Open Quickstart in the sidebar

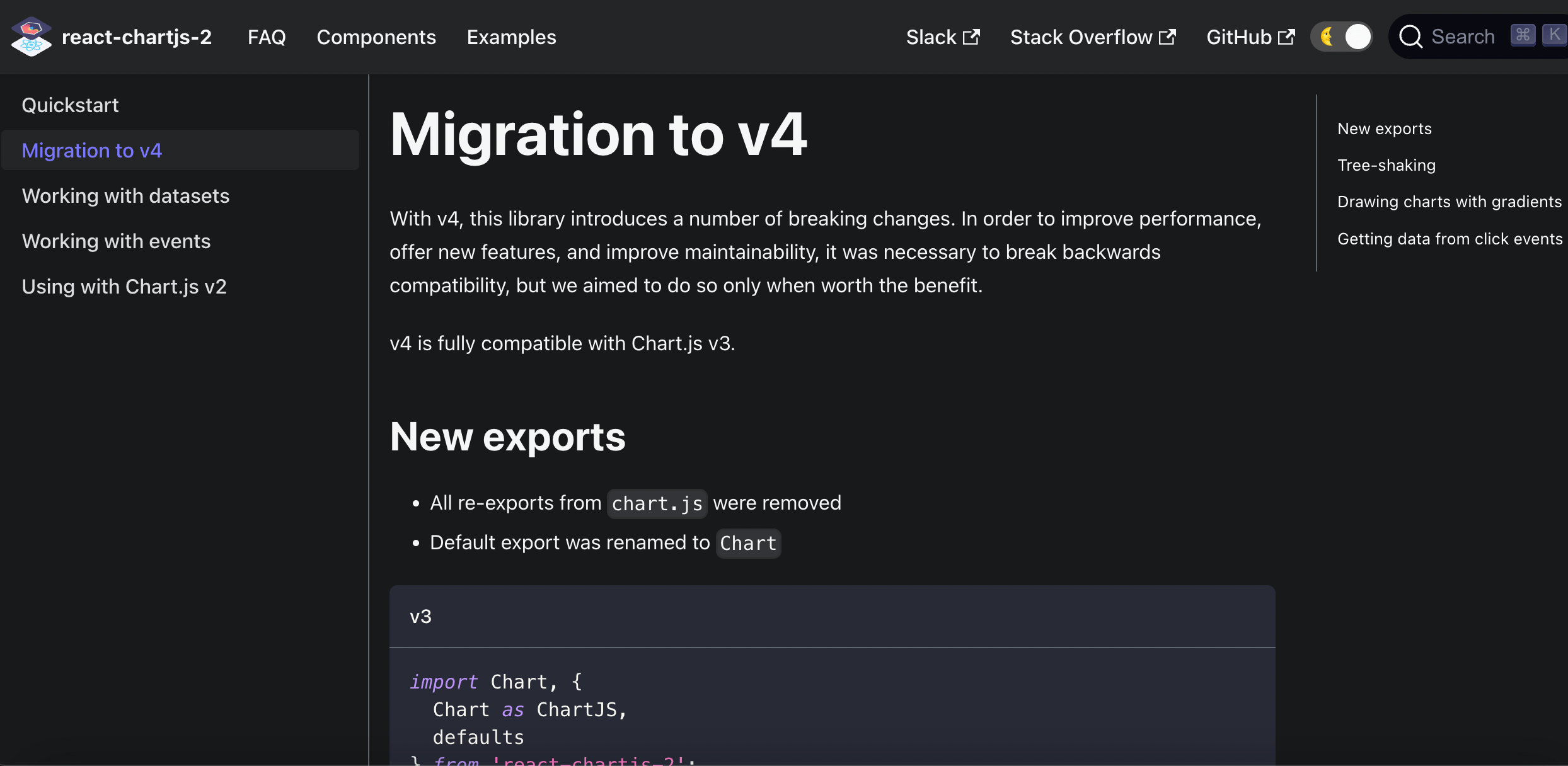70,105
